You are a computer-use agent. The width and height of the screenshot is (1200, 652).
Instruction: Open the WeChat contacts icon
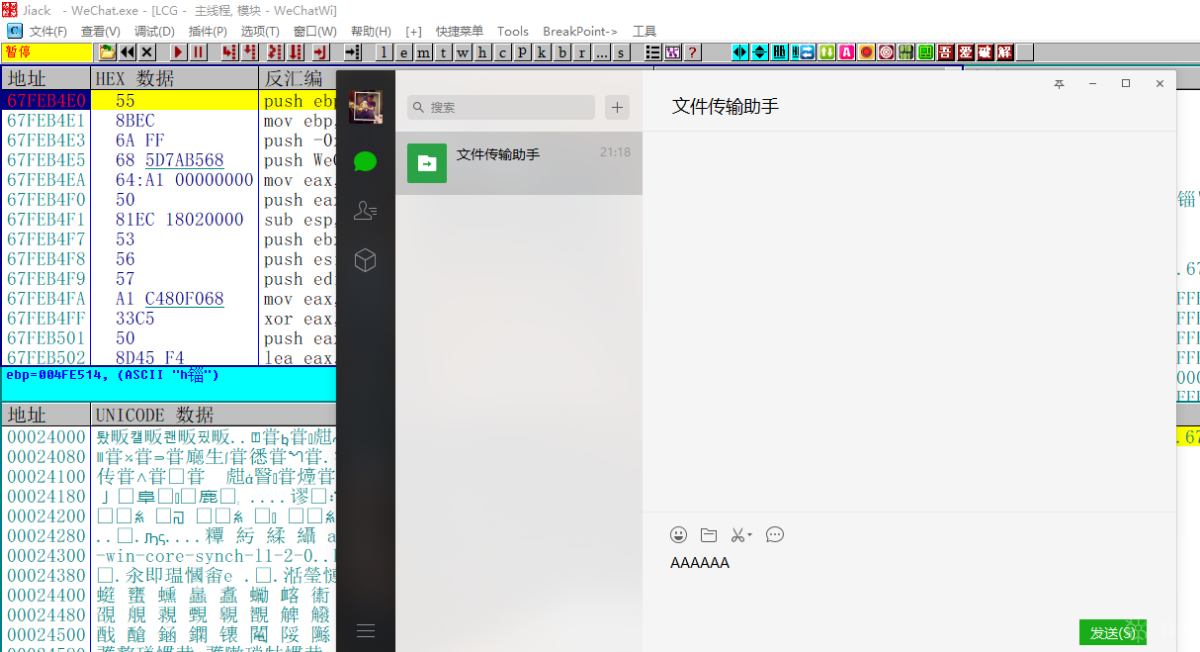coord(365,211)
